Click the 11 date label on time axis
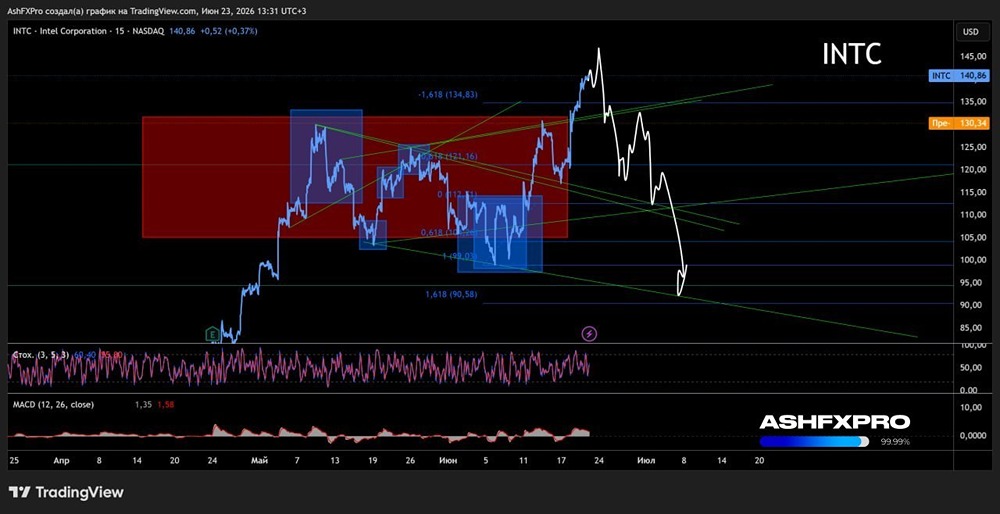 (523, 460)
